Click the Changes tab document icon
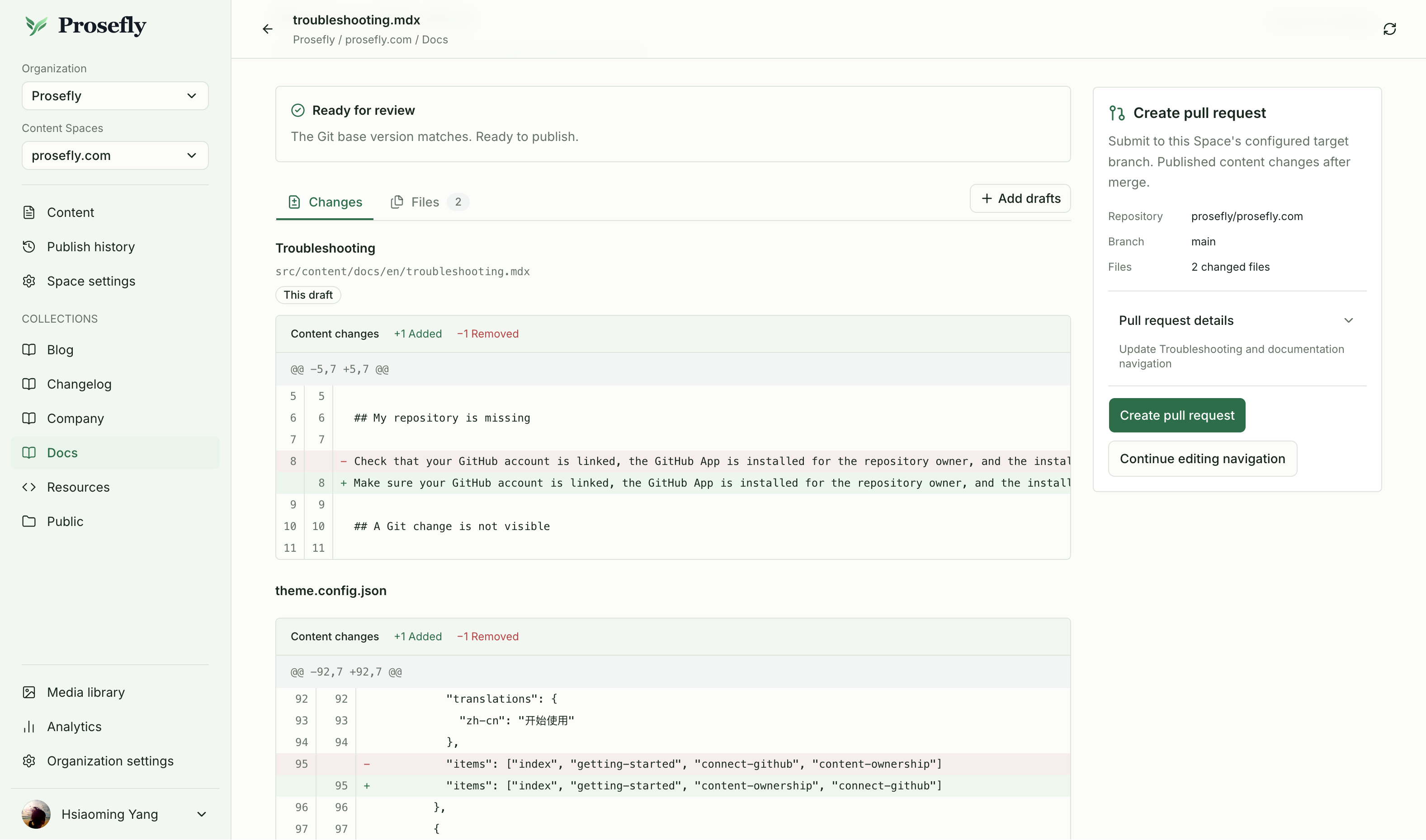The image size is (1426, 840). [294, 202]
